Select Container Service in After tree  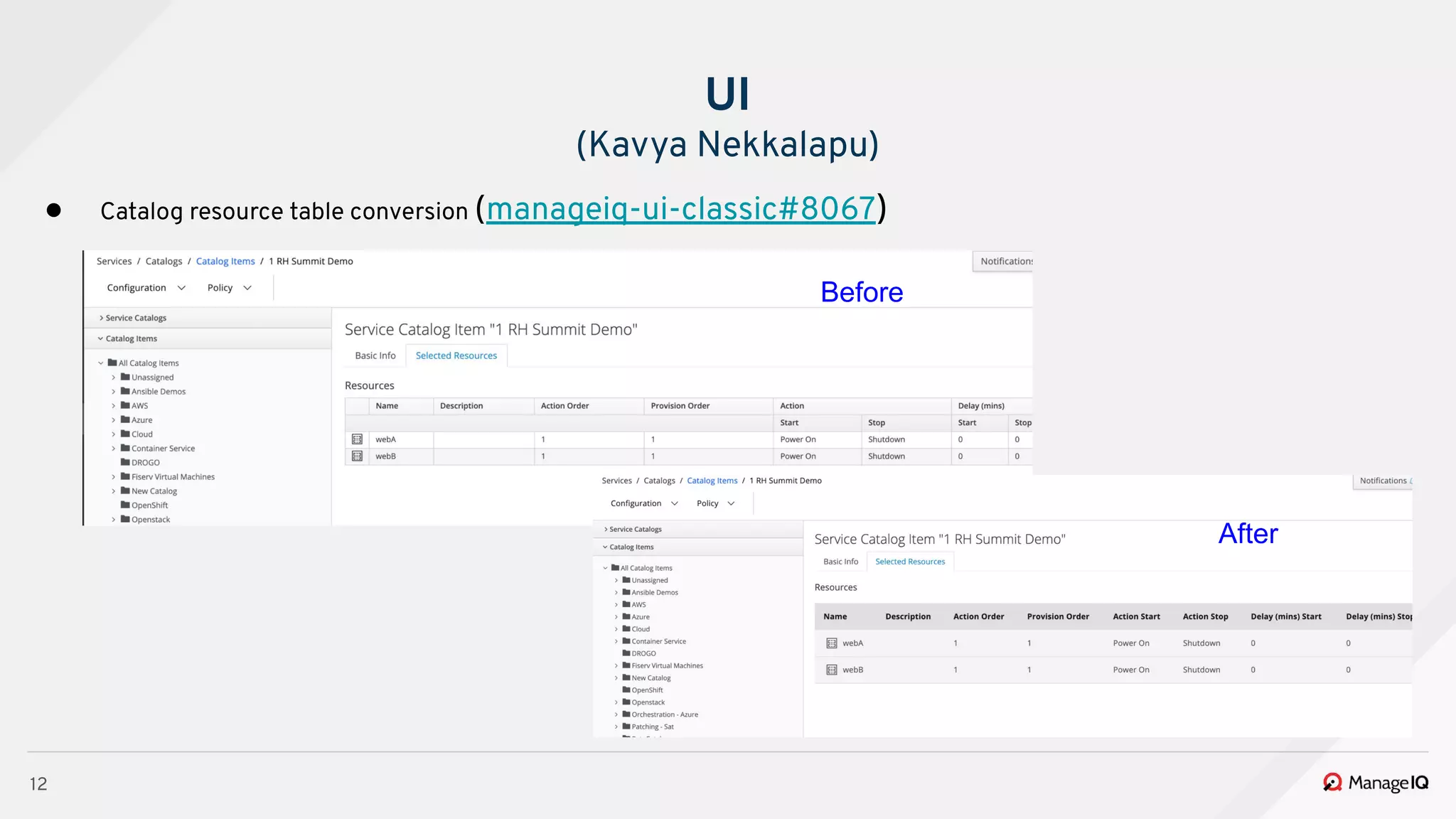pyautogui.click(x=658, y=641)
